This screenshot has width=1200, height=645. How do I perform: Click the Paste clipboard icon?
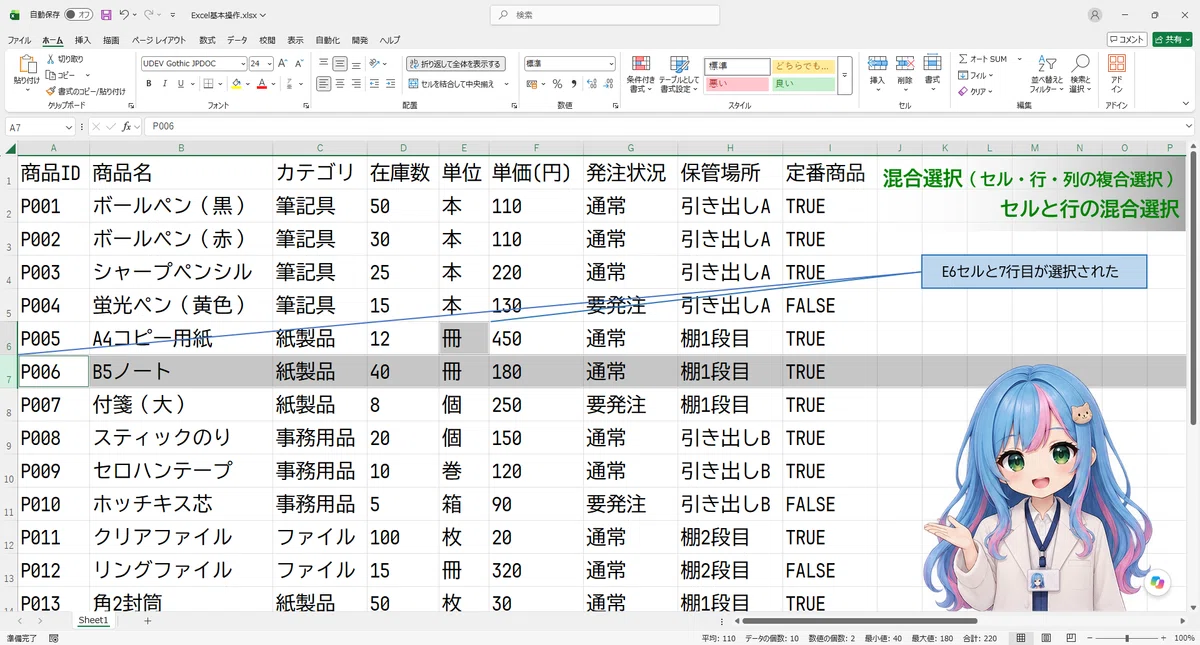pos(27,66)
